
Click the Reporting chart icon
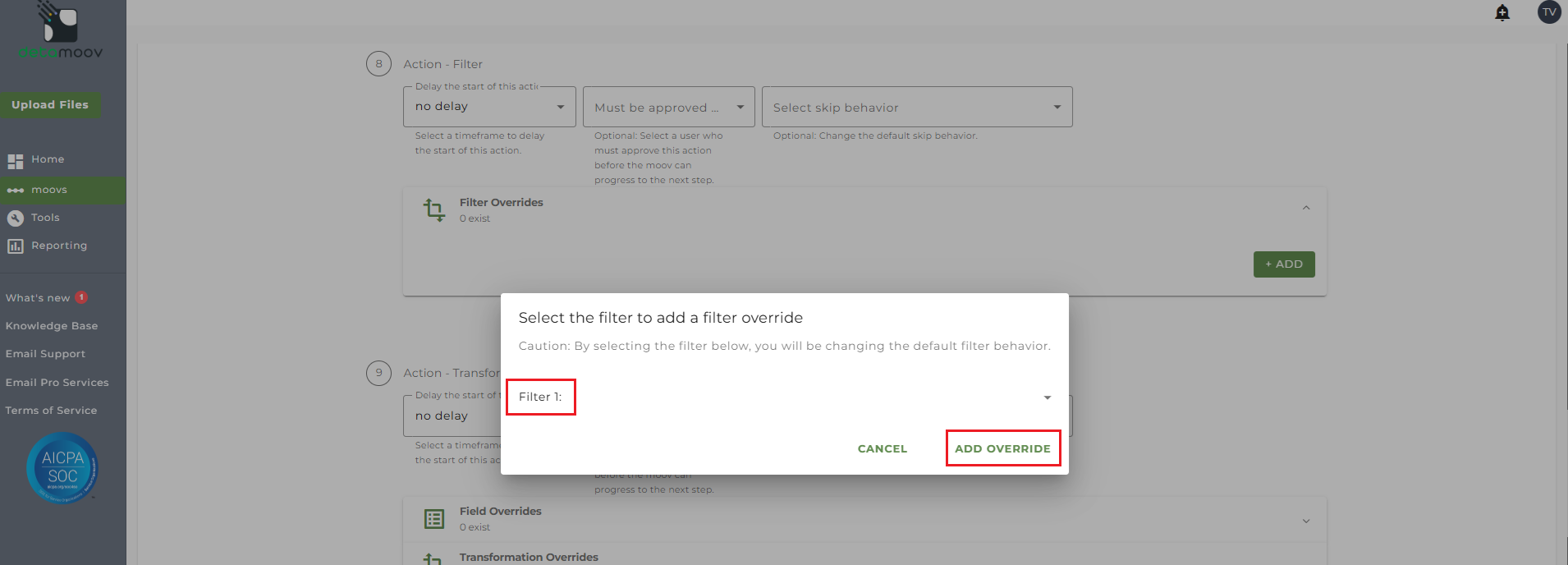point(16,246)
